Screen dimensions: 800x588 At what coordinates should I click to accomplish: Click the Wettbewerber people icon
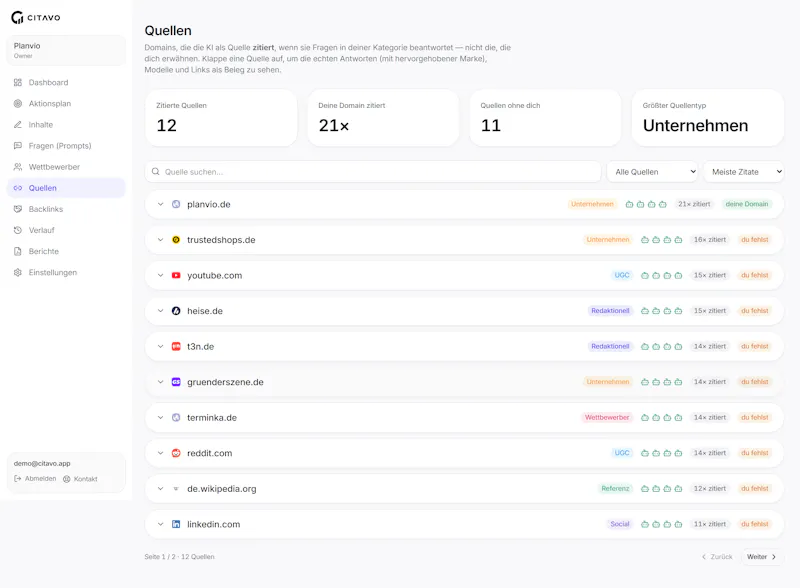(18, 167)
